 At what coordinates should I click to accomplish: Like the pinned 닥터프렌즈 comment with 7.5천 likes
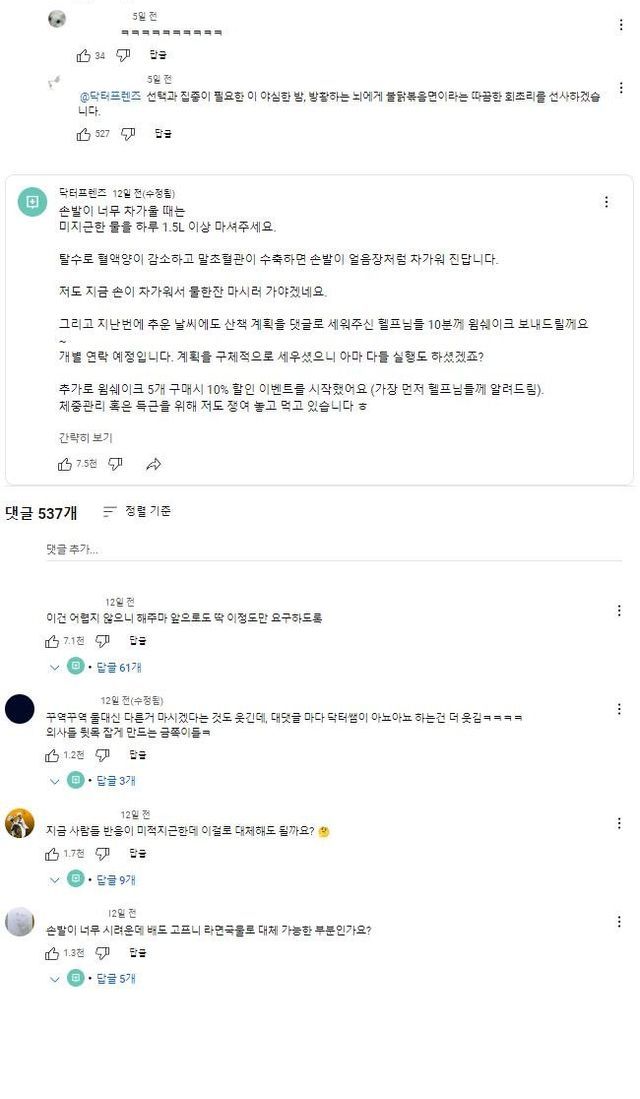tap(65, 464)
